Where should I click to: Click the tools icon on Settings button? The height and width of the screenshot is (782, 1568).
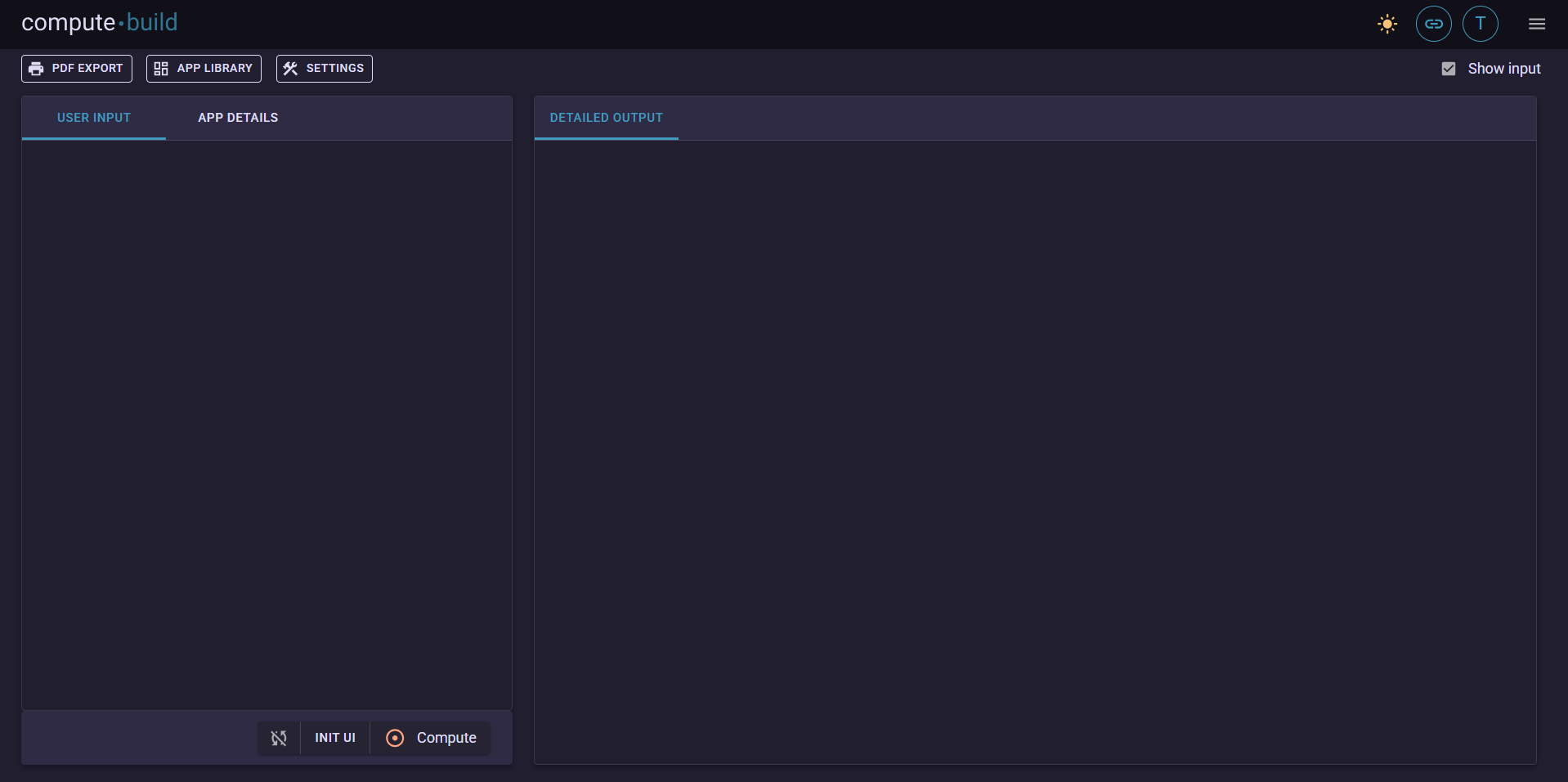pos(289,69)
